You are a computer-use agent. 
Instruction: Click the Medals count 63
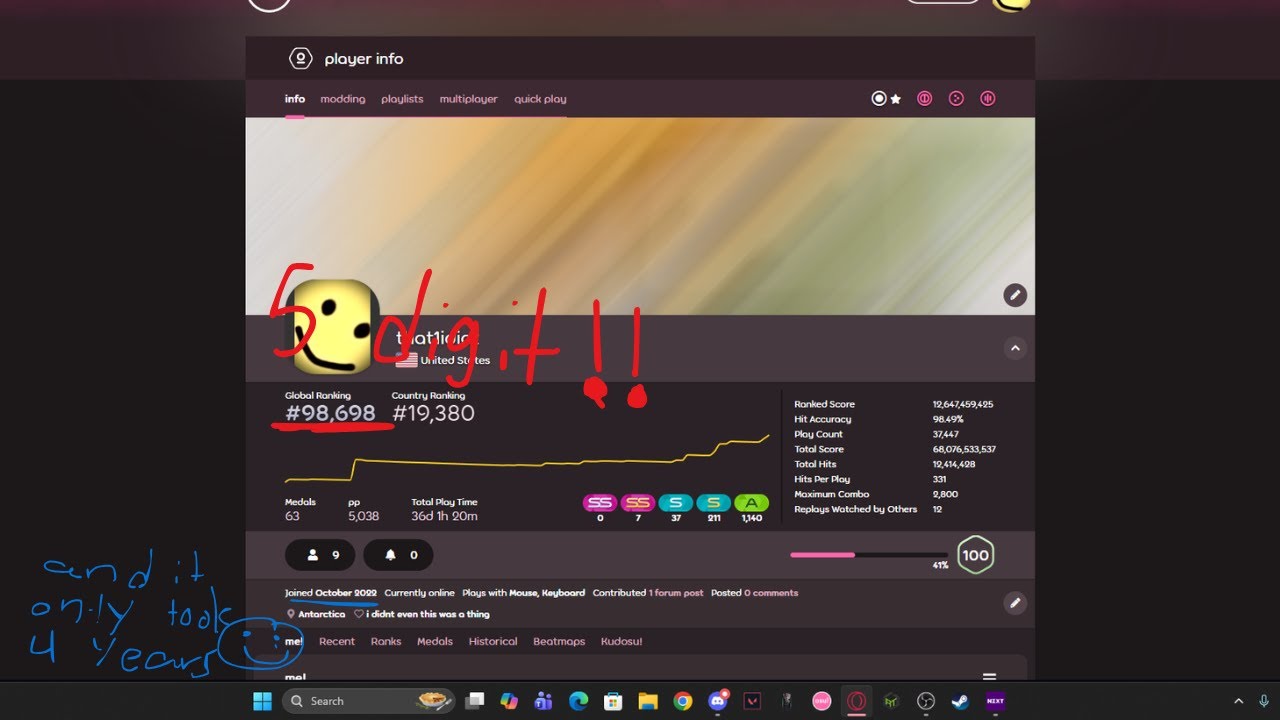292,516
